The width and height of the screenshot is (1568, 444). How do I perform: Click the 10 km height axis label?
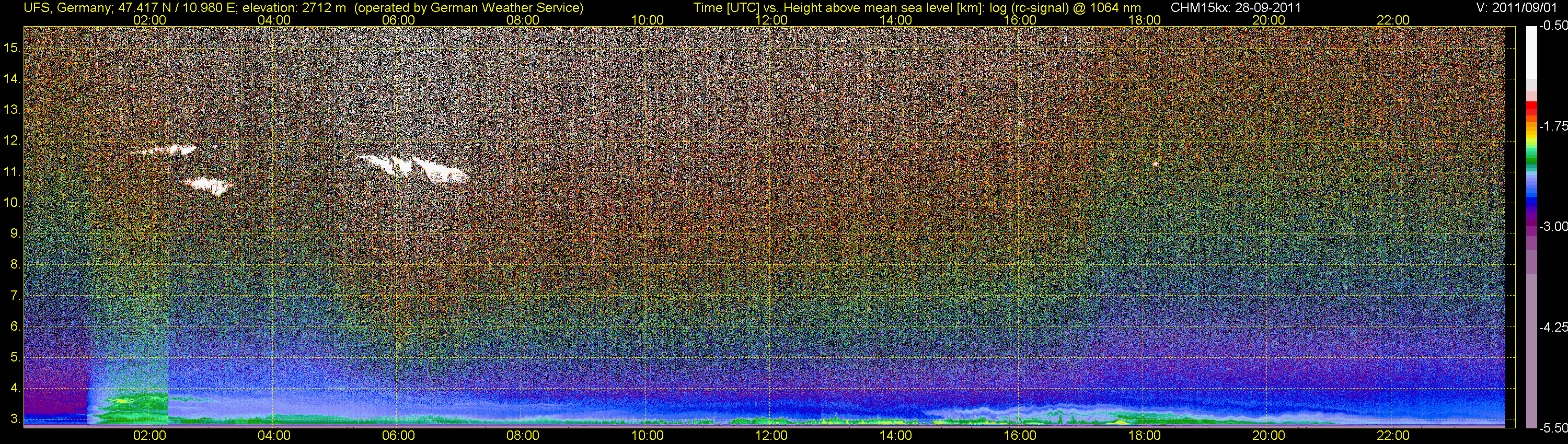click(12, 203)
